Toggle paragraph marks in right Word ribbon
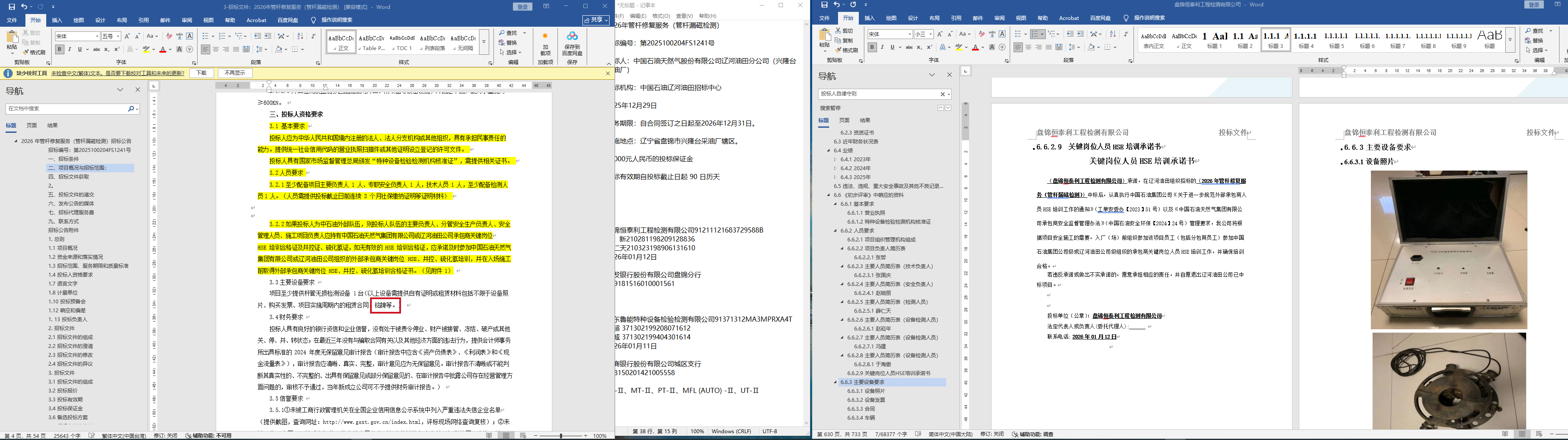This screenshot has height=440, width=1568. click(1125, 34)
